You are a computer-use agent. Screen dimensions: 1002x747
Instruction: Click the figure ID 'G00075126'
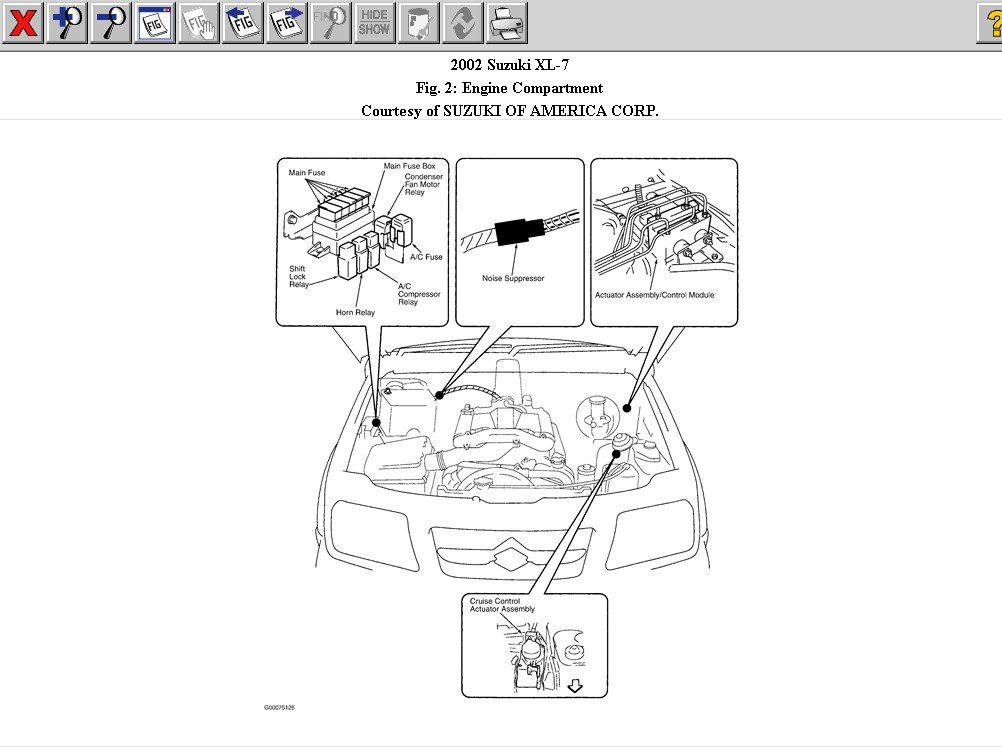tap(279, 707)
